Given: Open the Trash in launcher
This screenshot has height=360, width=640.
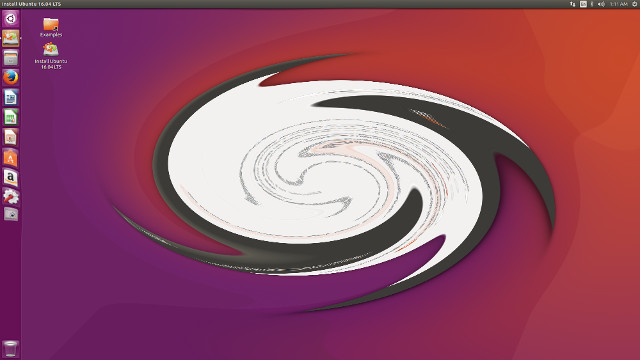Looking at the screenshot, I should coord(11,349).
